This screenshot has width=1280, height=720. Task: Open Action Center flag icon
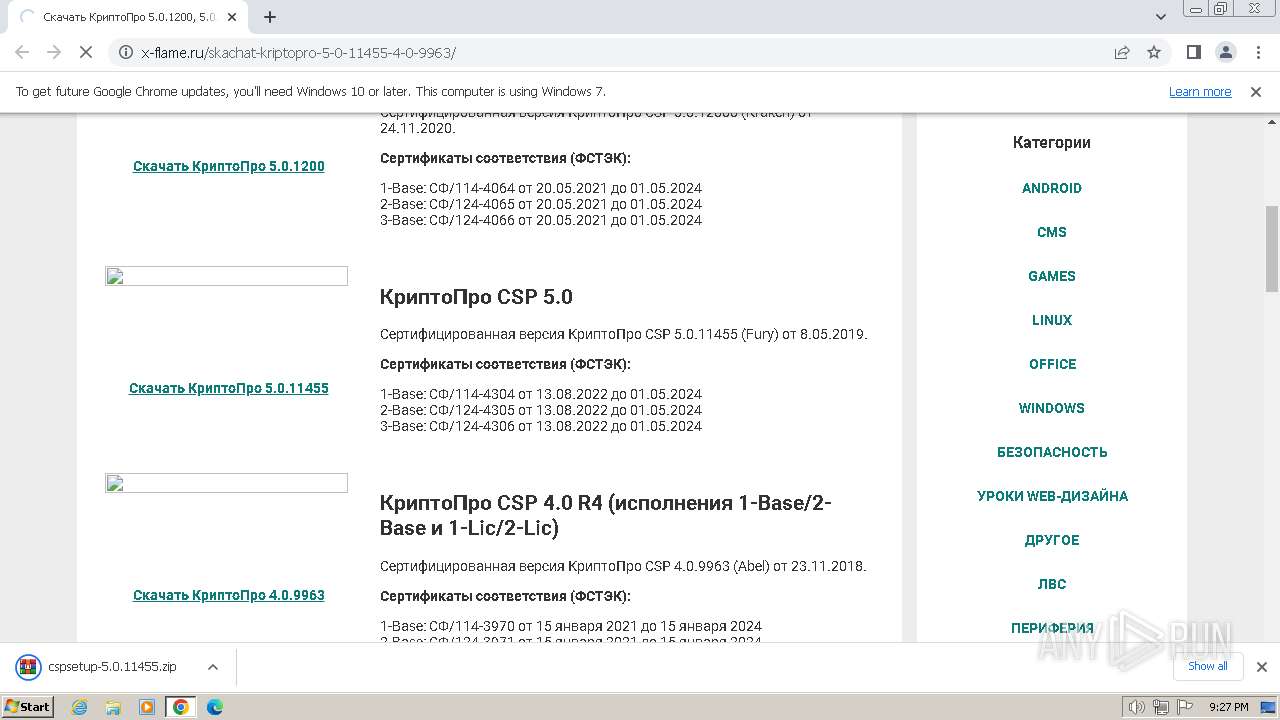(x=1184, y=707)
